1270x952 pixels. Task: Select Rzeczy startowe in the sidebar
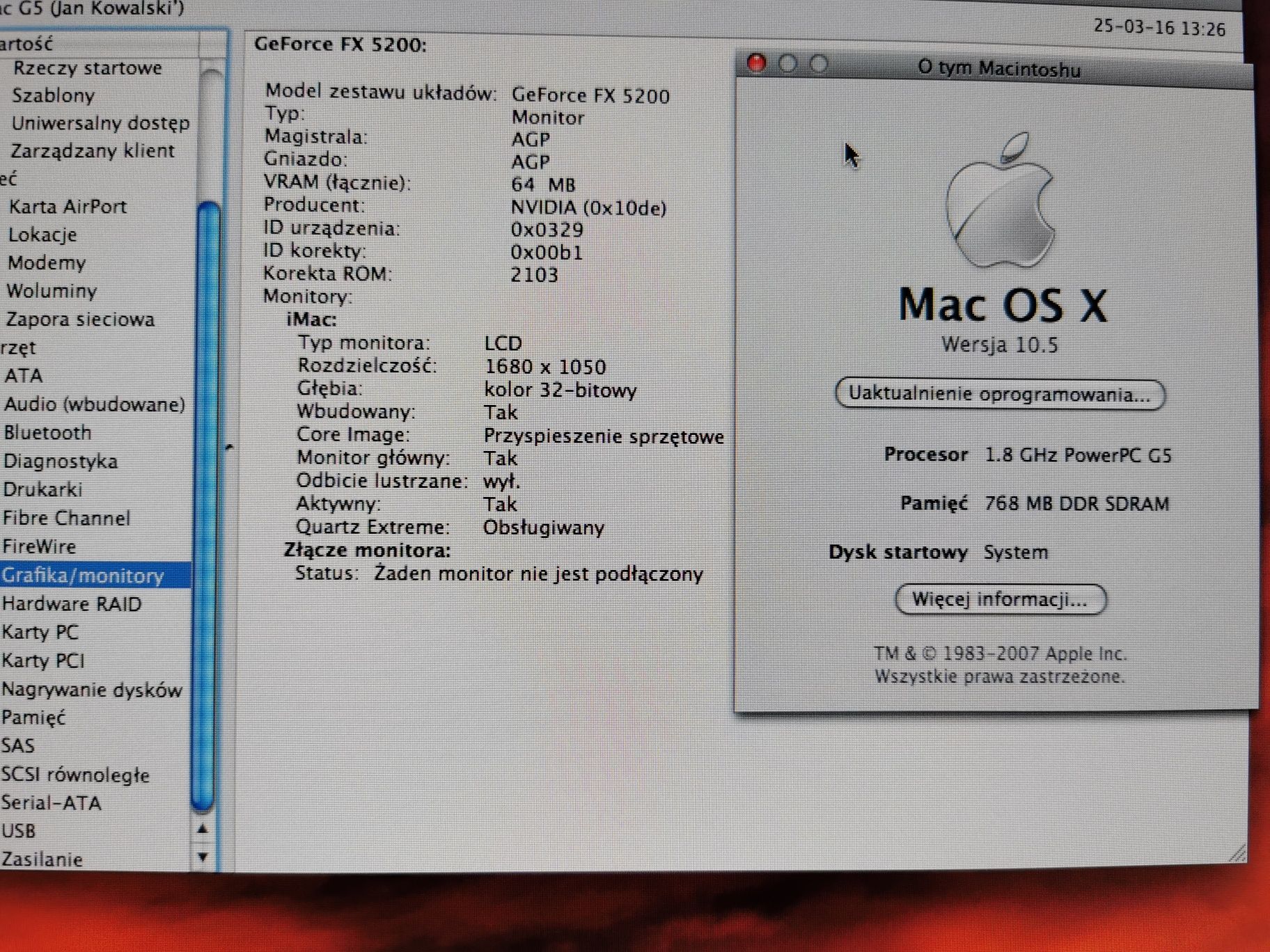[88, 68]
